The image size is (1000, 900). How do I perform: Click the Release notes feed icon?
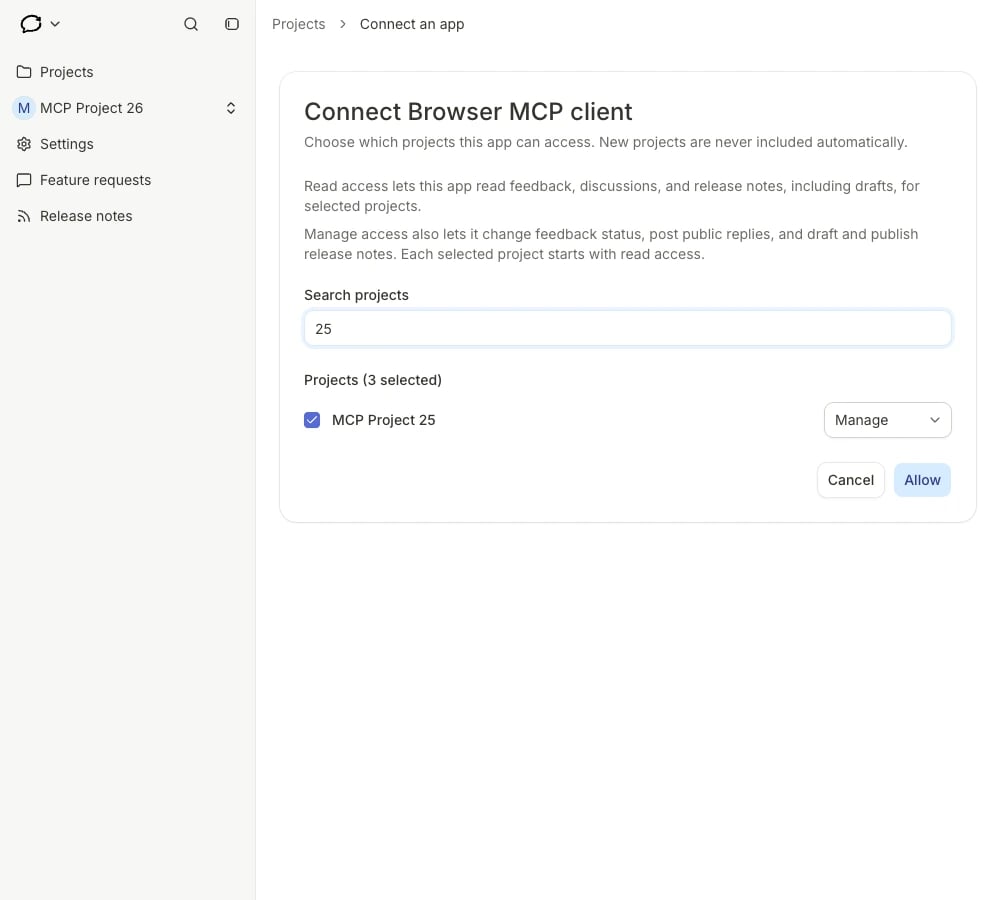24,216
